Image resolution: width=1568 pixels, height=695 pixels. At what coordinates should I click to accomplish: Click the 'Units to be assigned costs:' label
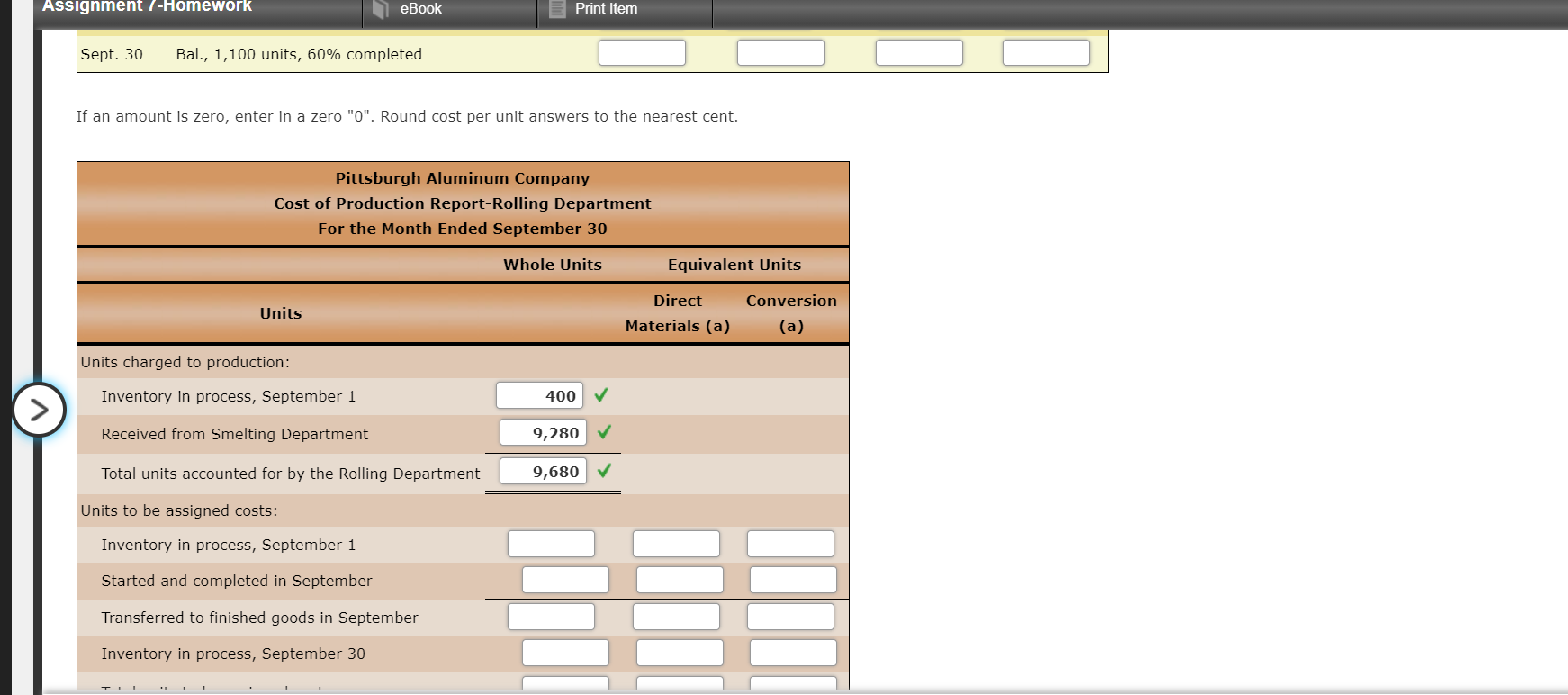coord(179,510)
